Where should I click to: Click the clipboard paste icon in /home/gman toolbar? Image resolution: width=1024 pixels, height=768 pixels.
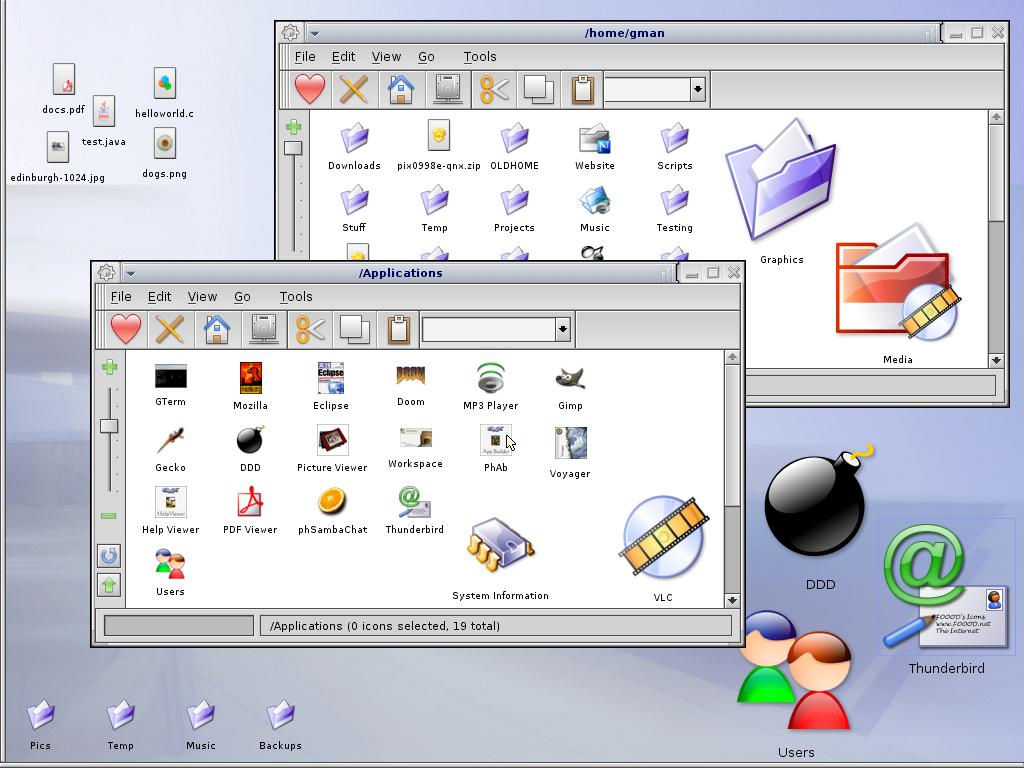(x=583, y=89)
